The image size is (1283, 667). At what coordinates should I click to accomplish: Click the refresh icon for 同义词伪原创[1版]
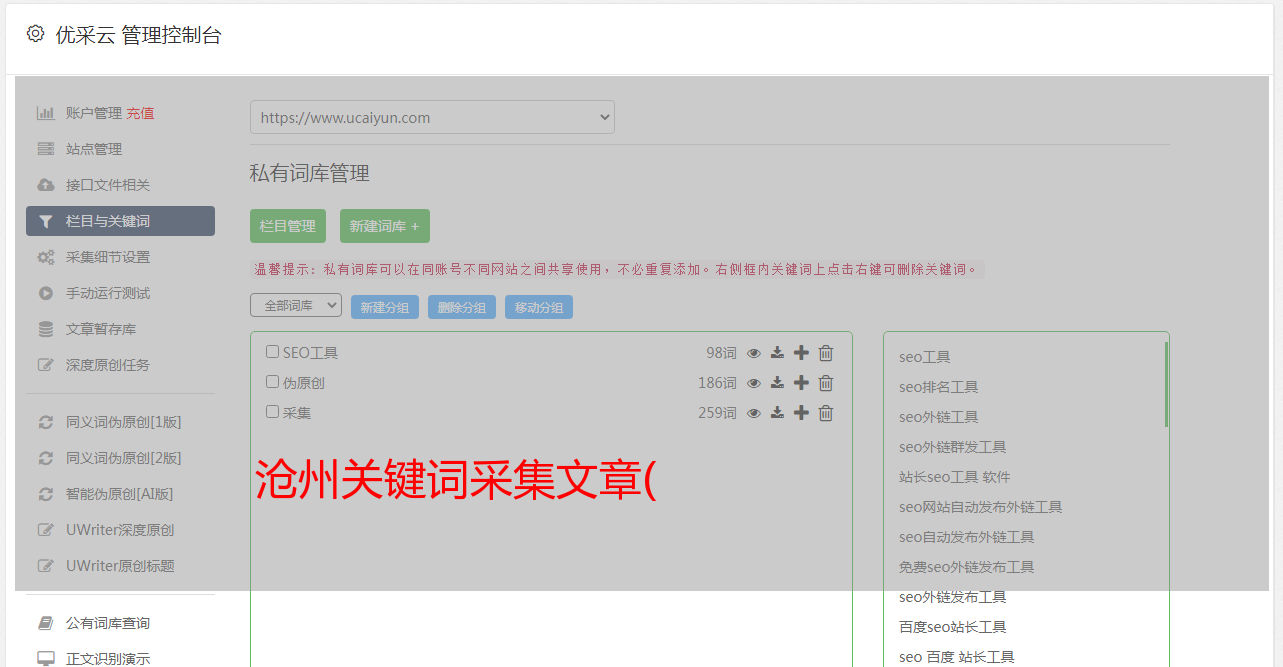45,422
